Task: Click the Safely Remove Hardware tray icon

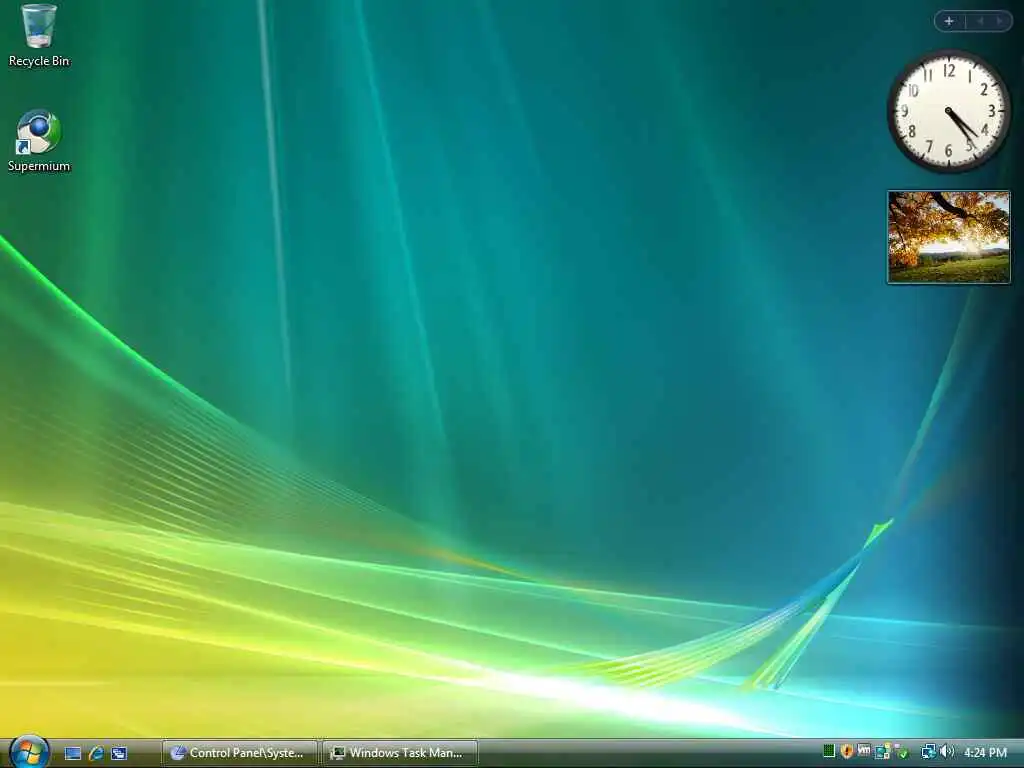Action: coord(902,752)
